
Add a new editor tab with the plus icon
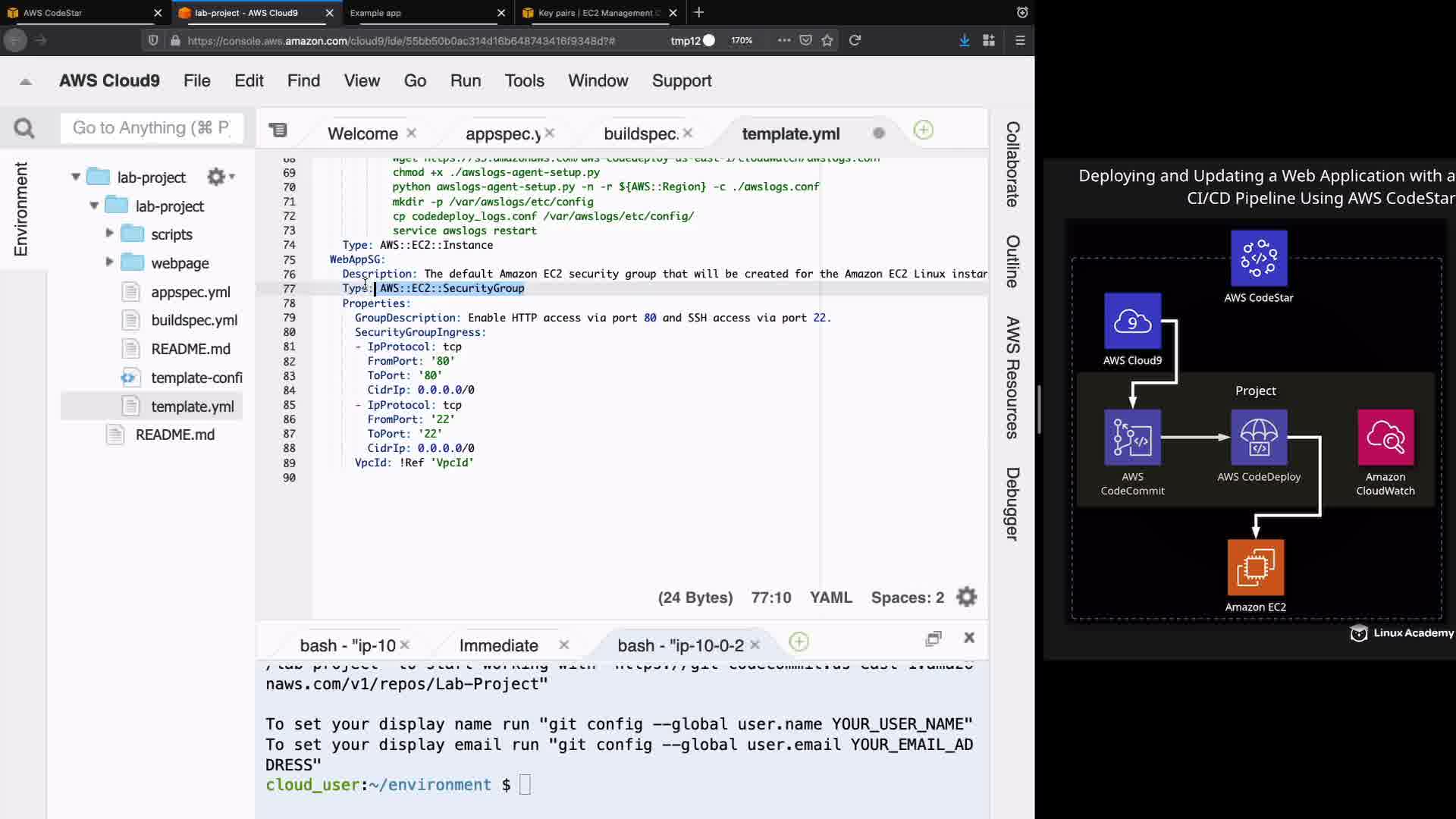coord(923,130)
